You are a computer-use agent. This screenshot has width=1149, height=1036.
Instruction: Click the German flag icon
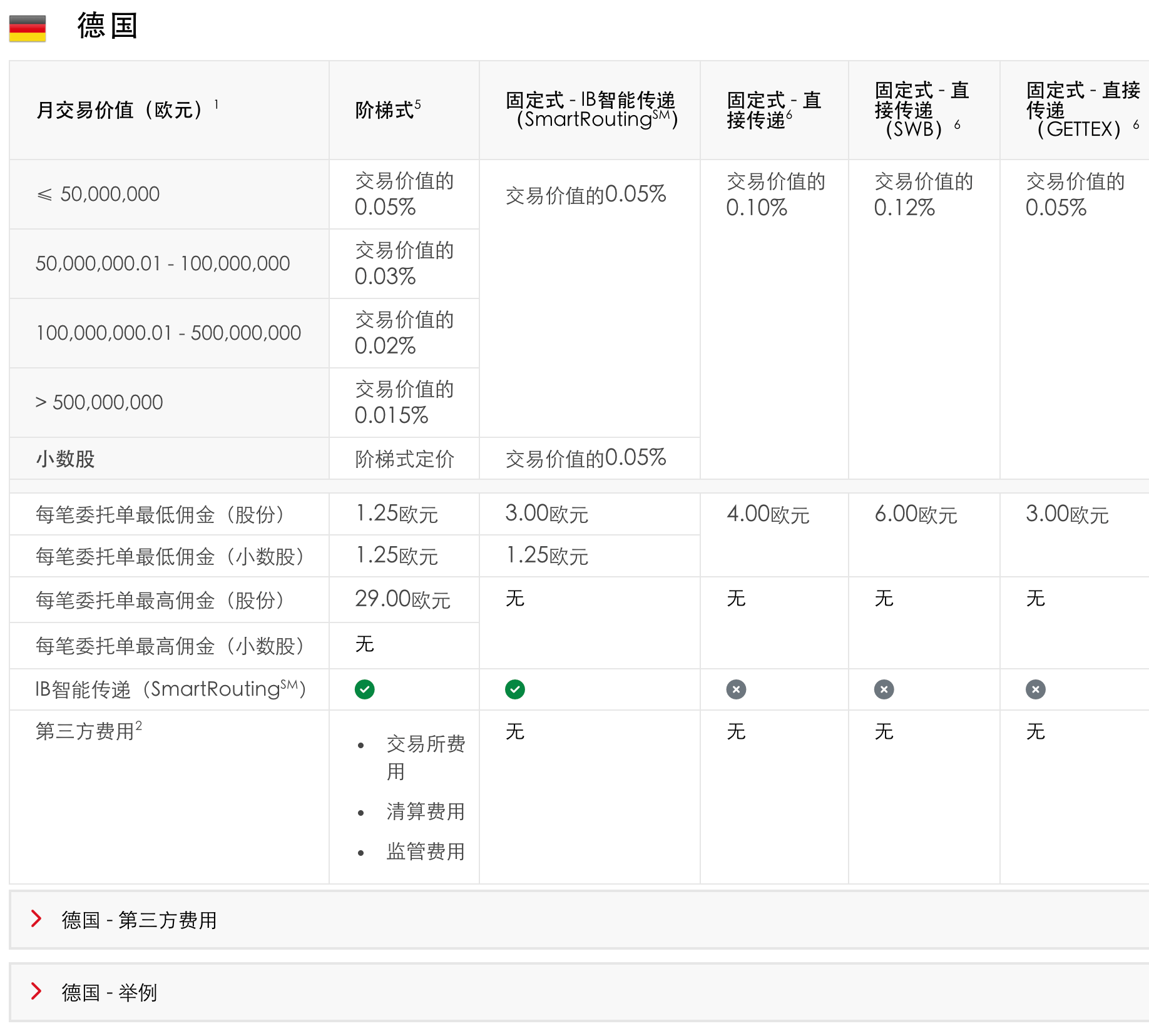tap(28, 28)
